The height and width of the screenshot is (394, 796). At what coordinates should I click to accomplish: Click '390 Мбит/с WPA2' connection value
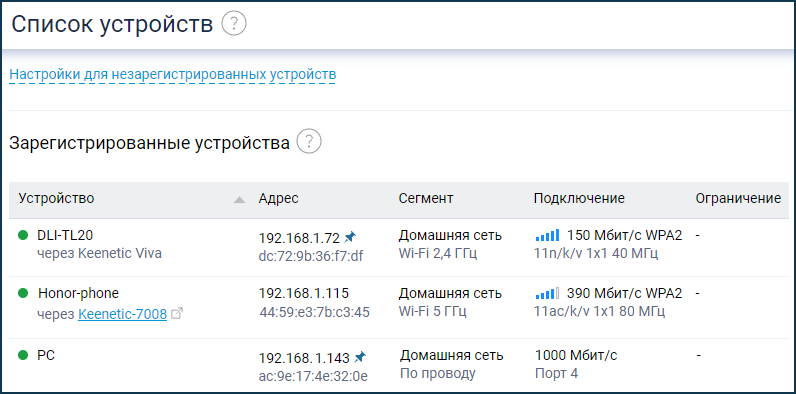[624, 293]
